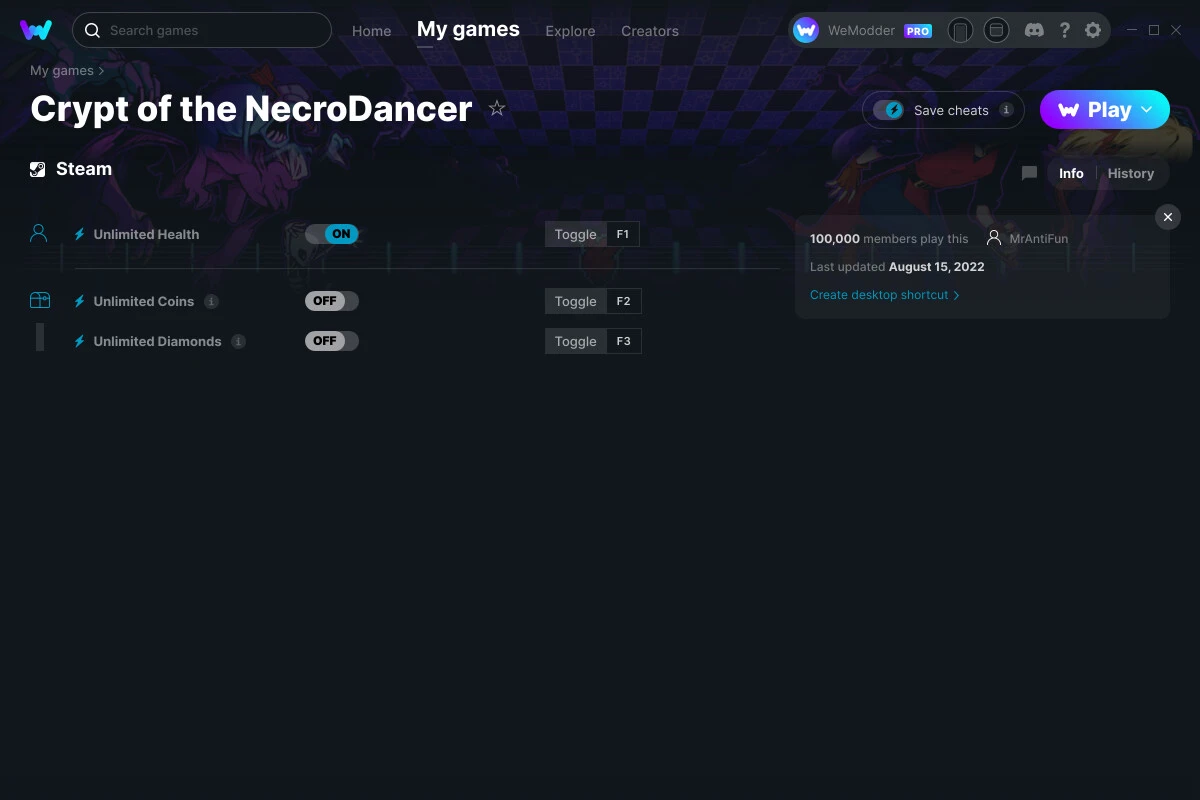Open the Explore menu item
Screen dimensions: 1200x800
(x=570, y=31)
